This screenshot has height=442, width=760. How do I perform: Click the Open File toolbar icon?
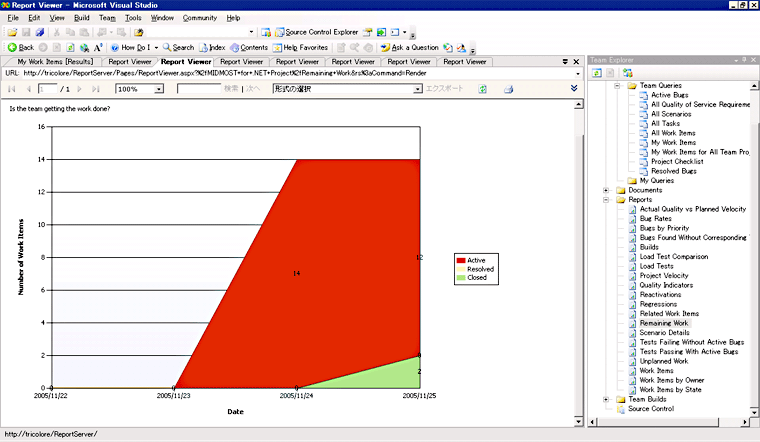[x=12, y=32]
